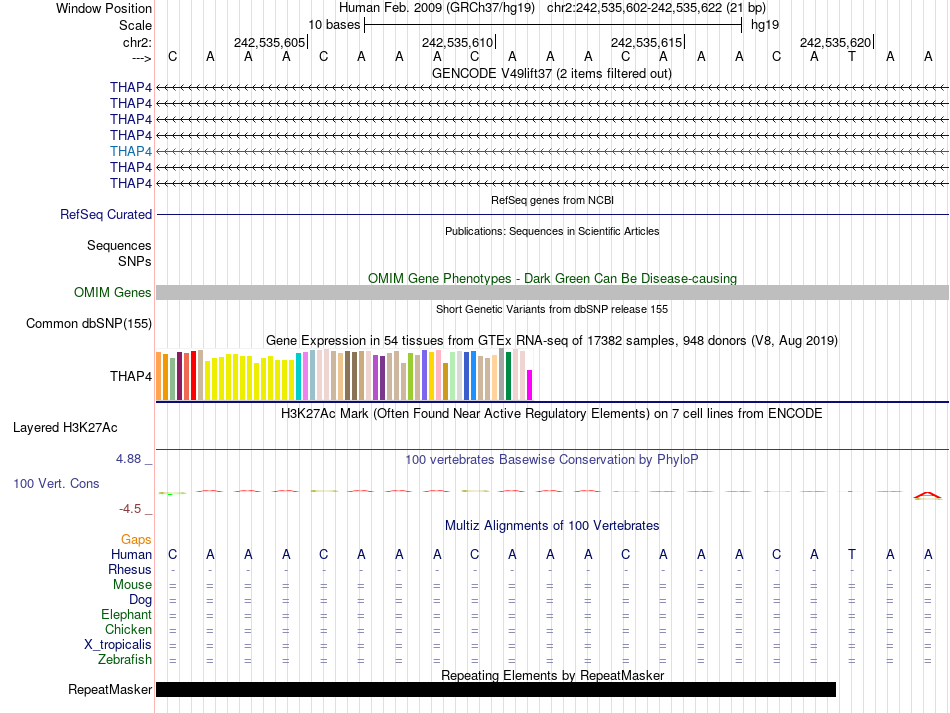
Task: Select the Elephant alignment row label
Action: click(x=126, y=614)
